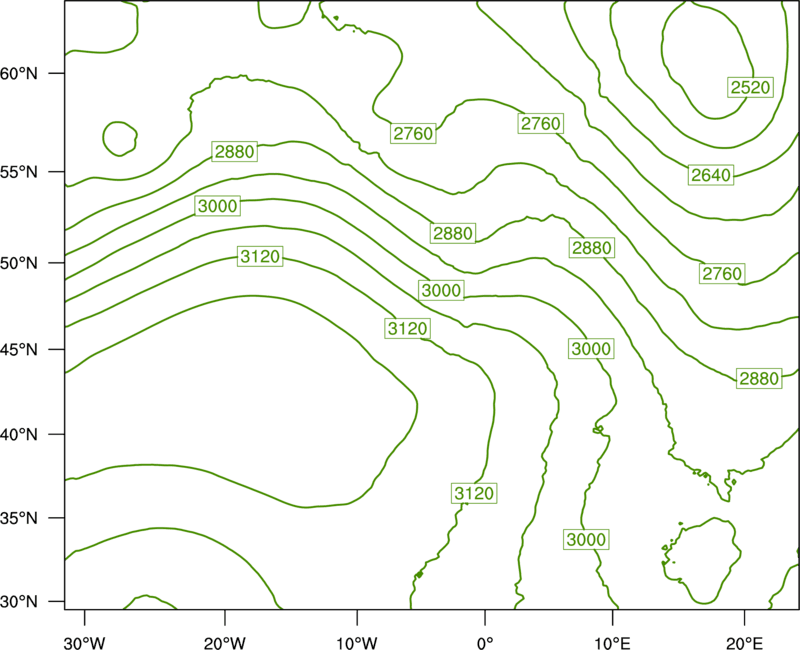Select the westernmost 2760 contour label
Image resolution: width=800 pixels, height=650 pixels.
(x=413, y=133)
